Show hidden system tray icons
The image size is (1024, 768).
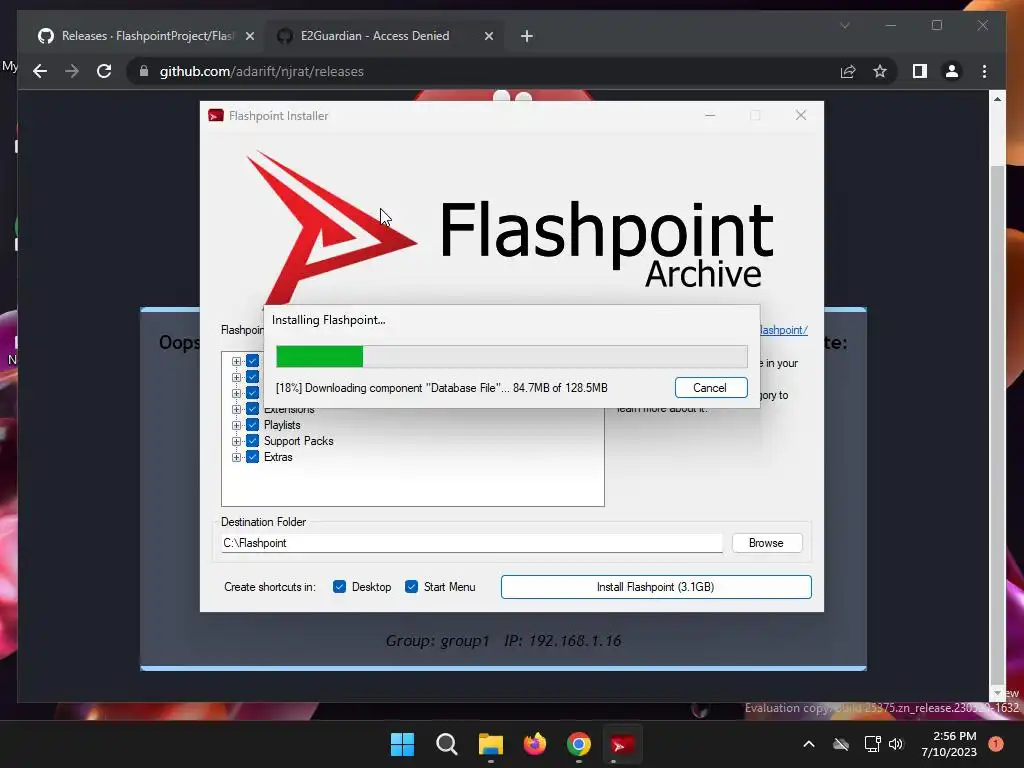[x=808, y=744]
